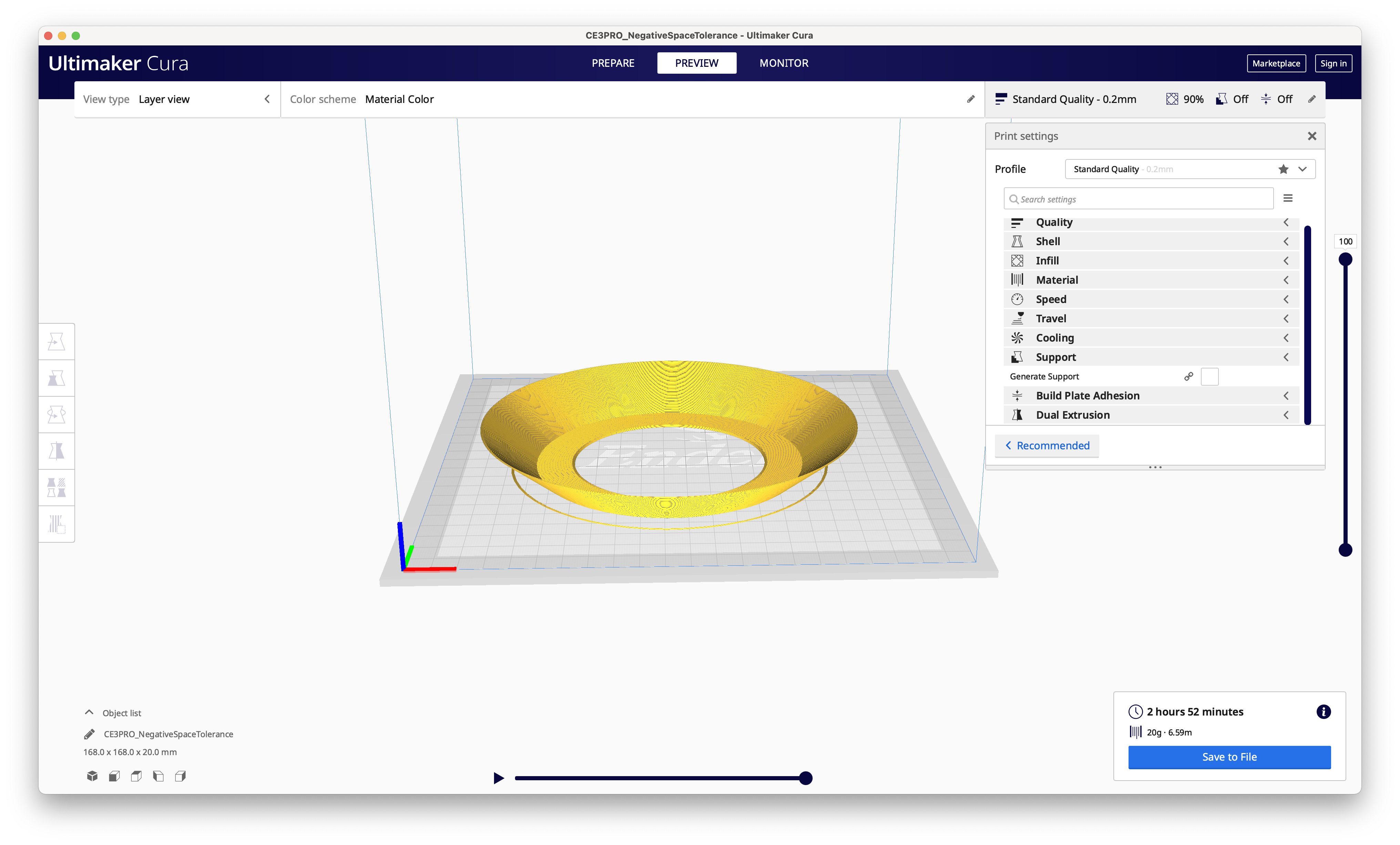
Task: Open the Marketplace
Action: point(1276,64)
